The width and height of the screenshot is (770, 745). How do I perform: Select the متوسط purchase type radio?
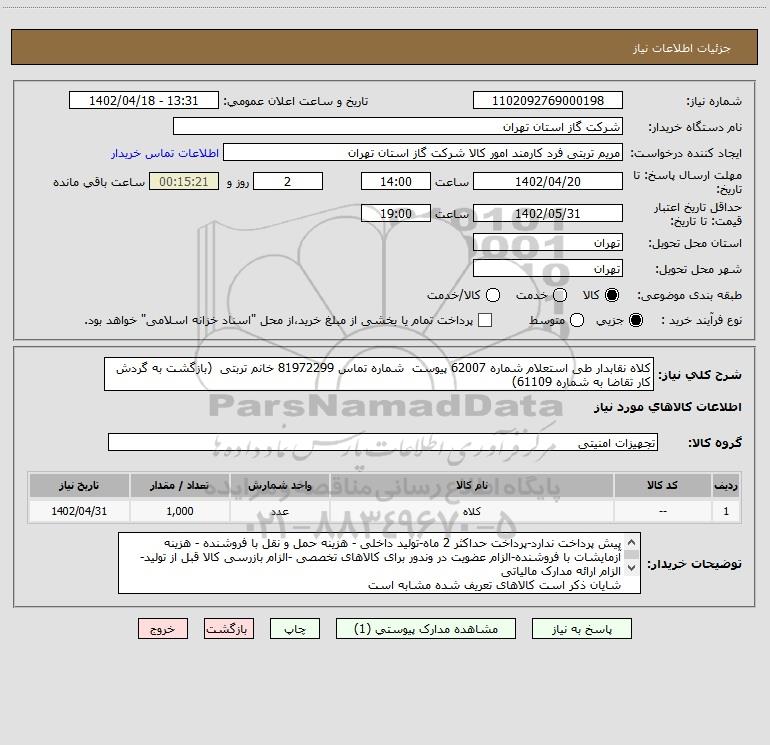(577, 320)
